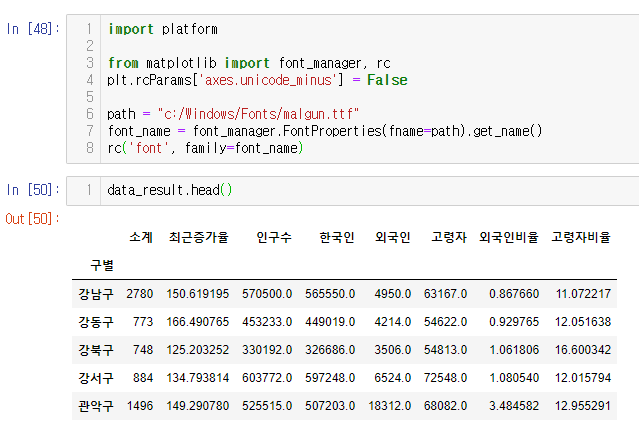Place cursor on the rc('font', family=font_name) line

(204, 148)
